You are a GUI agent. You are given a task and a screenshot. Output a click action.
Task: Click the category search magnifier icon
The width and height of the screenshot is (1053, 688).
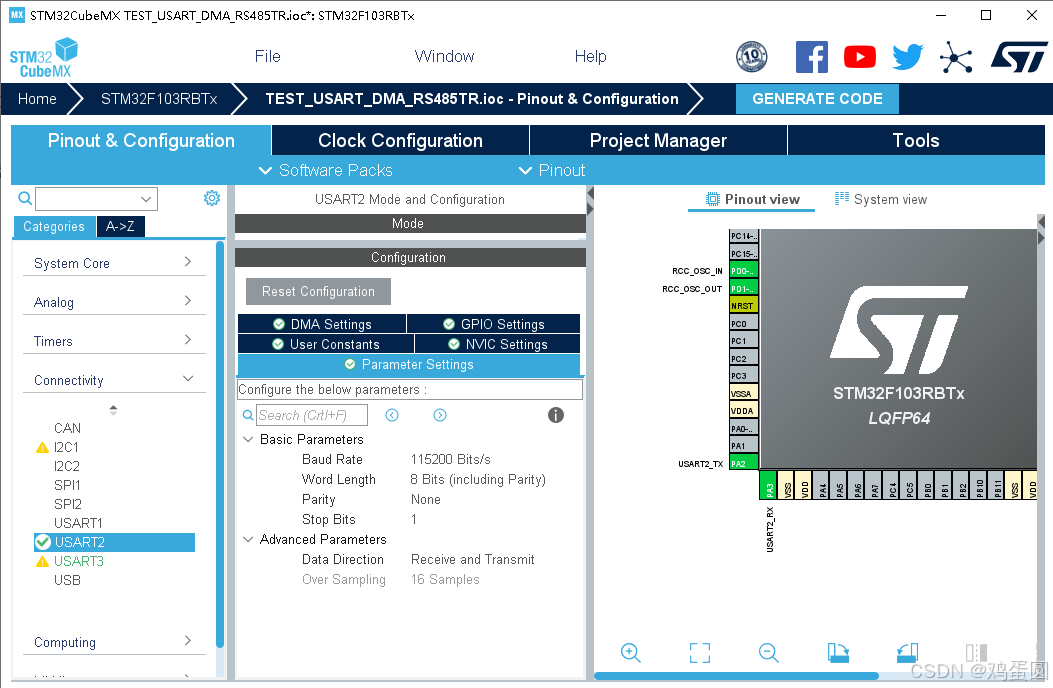(x=25, y=198)
